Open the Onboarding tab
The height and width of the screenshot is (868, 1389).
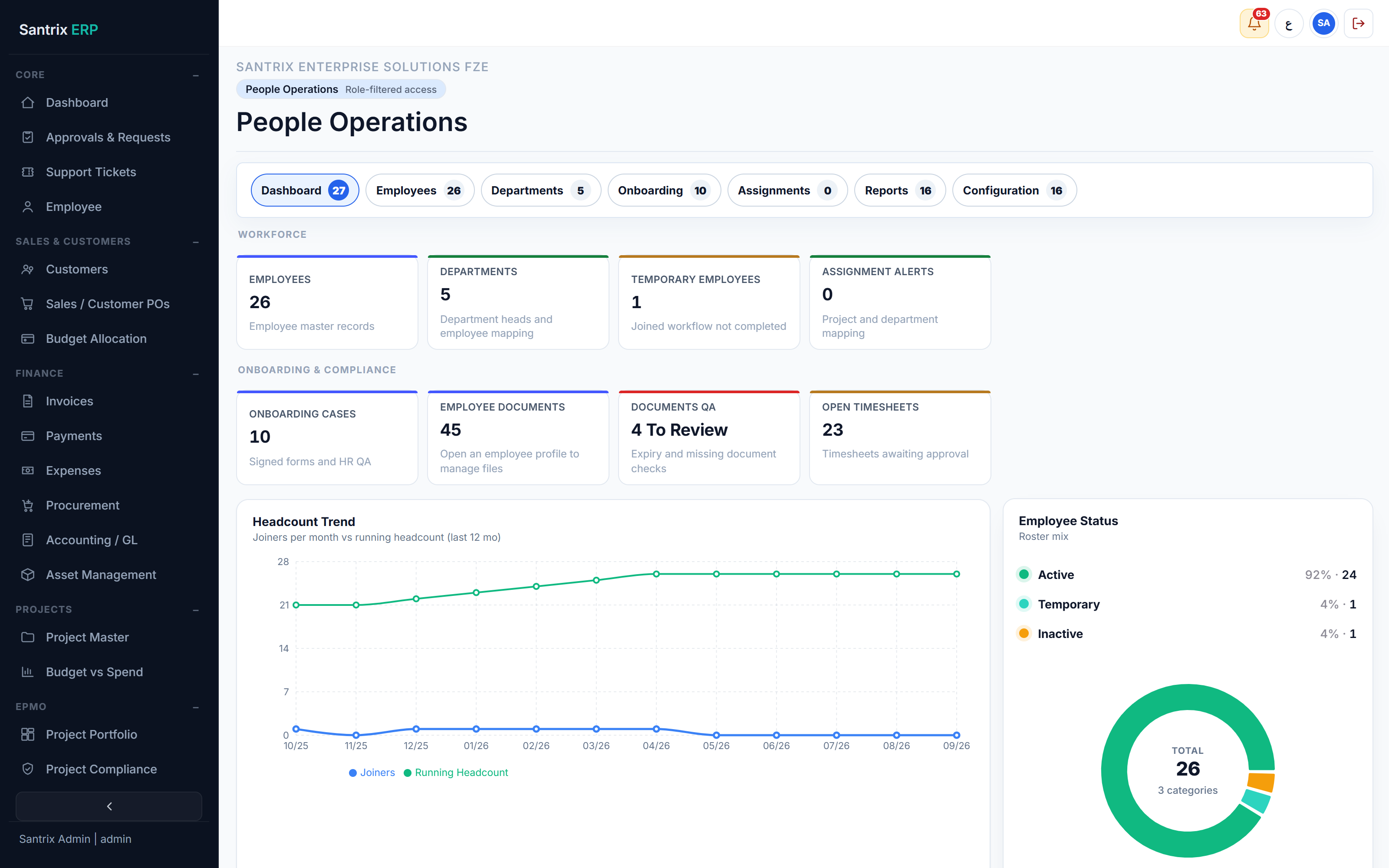[x=664, y=190]
